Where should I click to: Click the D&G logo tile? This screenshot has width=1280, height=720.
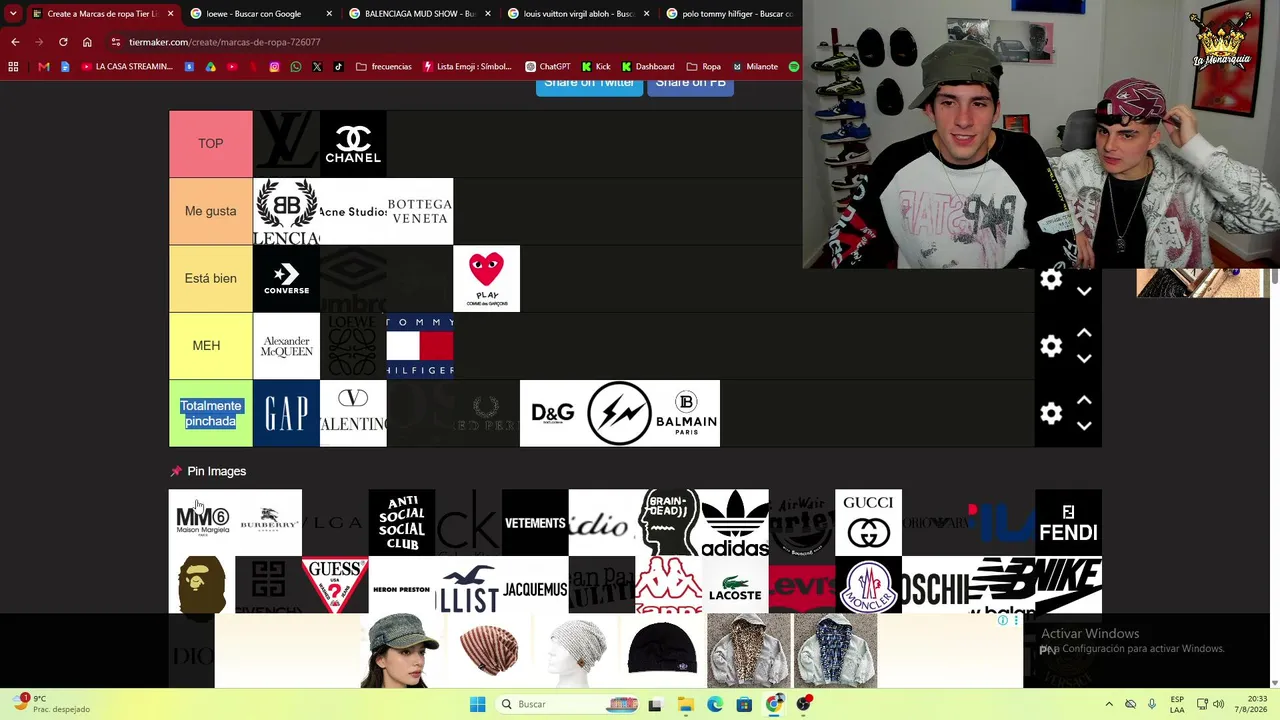pos(553,413)
